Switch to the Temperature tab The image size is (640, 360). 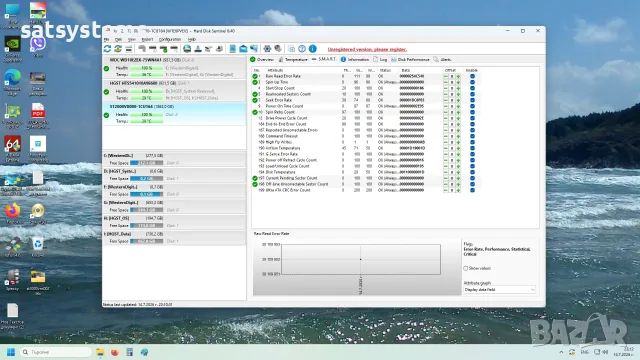293,60
